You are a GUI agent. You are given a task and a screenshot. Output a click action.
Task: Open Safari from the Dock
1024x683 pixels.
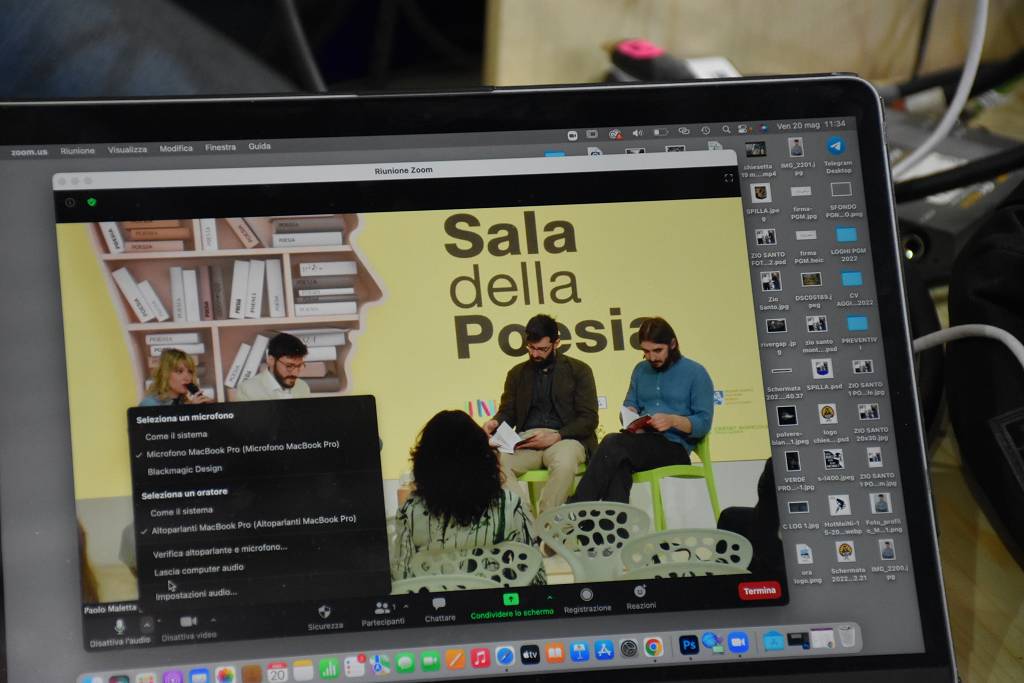click(x=505, y=656)
